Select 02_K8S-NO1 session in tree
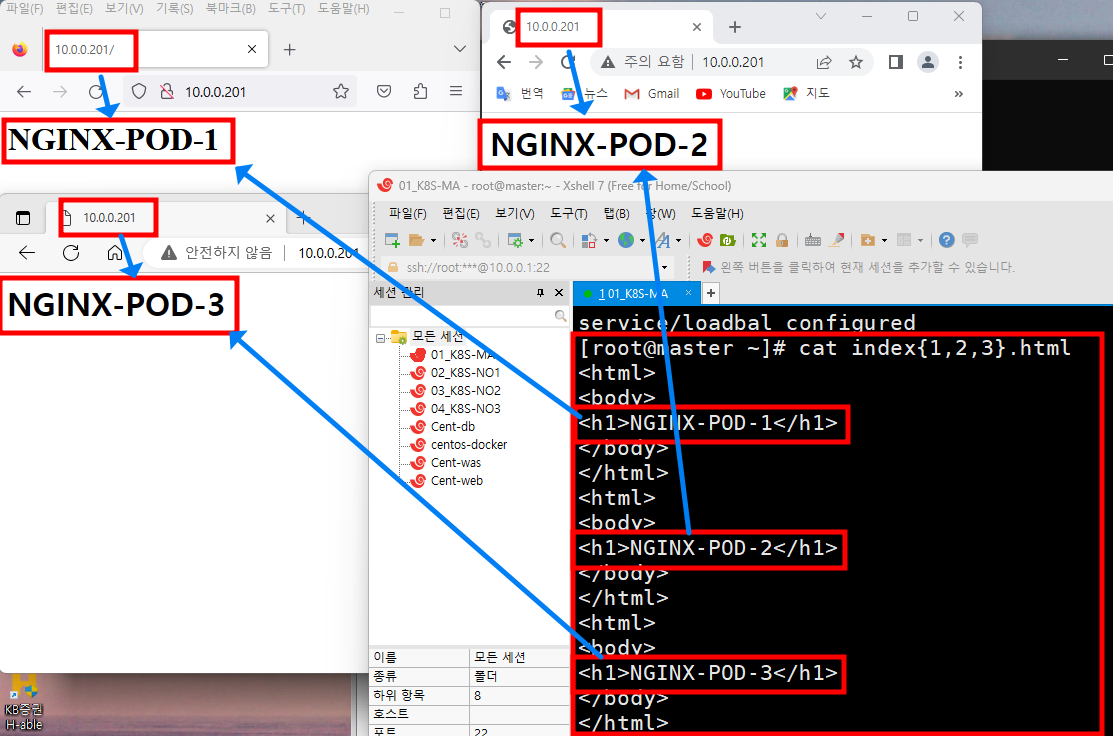The height and width of the screenshot is (736, 1113). tap(465, 373)
